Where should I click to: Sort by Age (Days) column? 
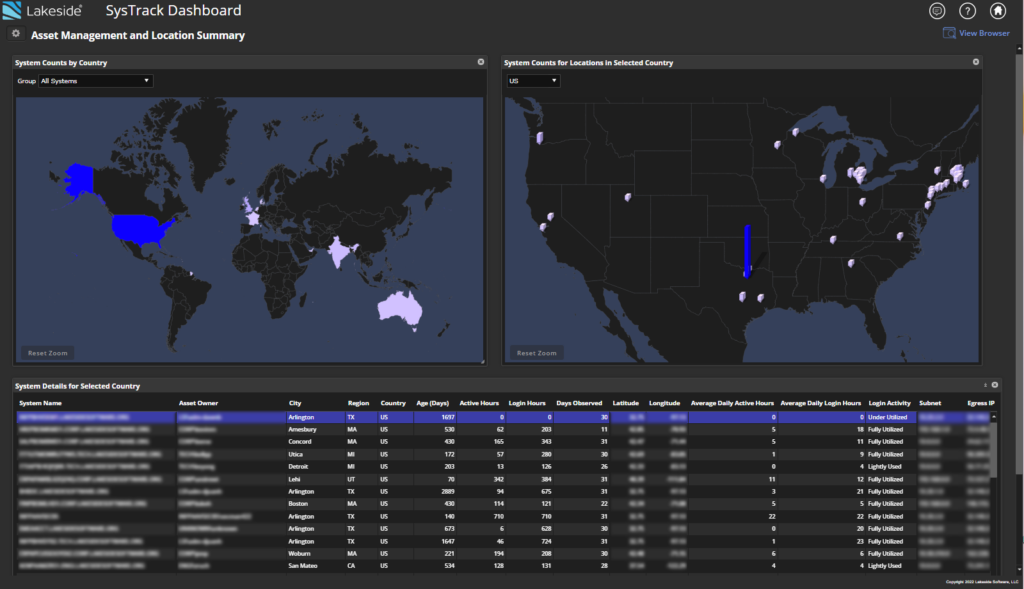point(433,403)
